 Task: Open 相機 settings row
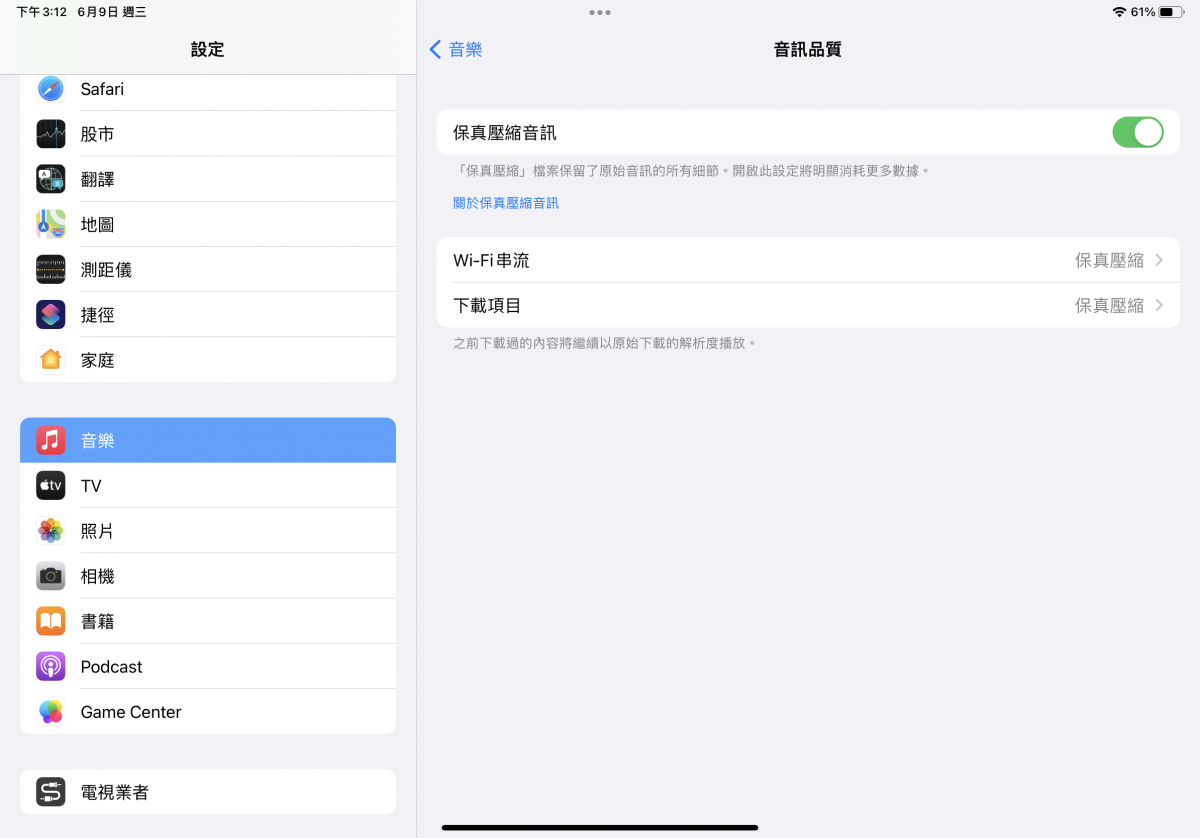208,576
